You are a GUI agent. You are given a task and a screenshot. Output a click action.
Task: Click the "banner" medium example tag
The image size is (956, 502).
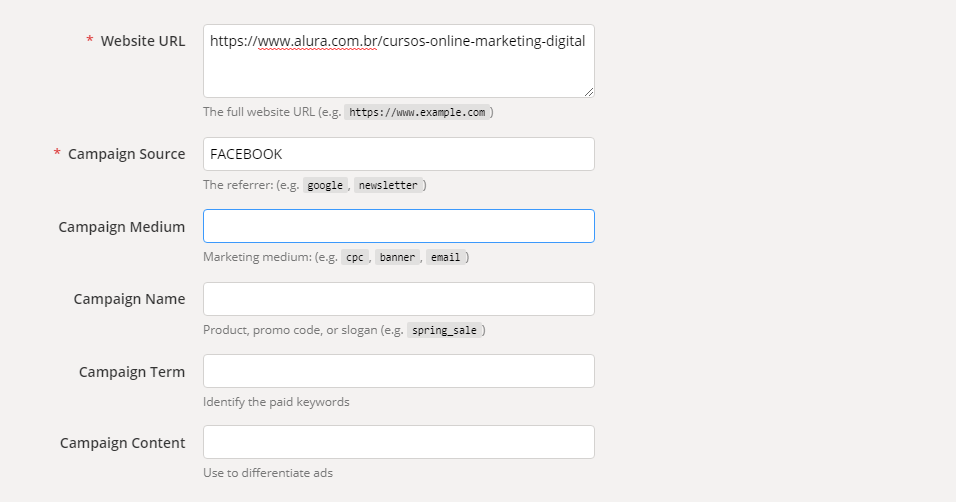tap(397, 257)
